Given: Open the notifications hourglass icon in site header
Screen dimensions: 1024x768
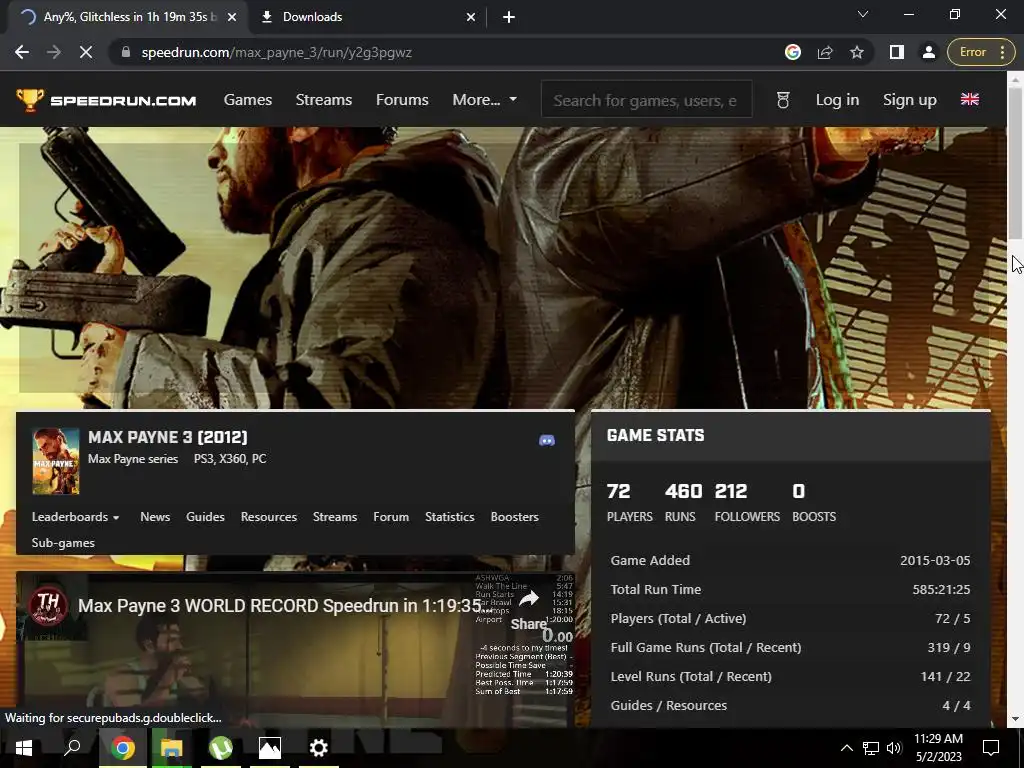Looking at the screenshot, I should (x=783, y=100).
